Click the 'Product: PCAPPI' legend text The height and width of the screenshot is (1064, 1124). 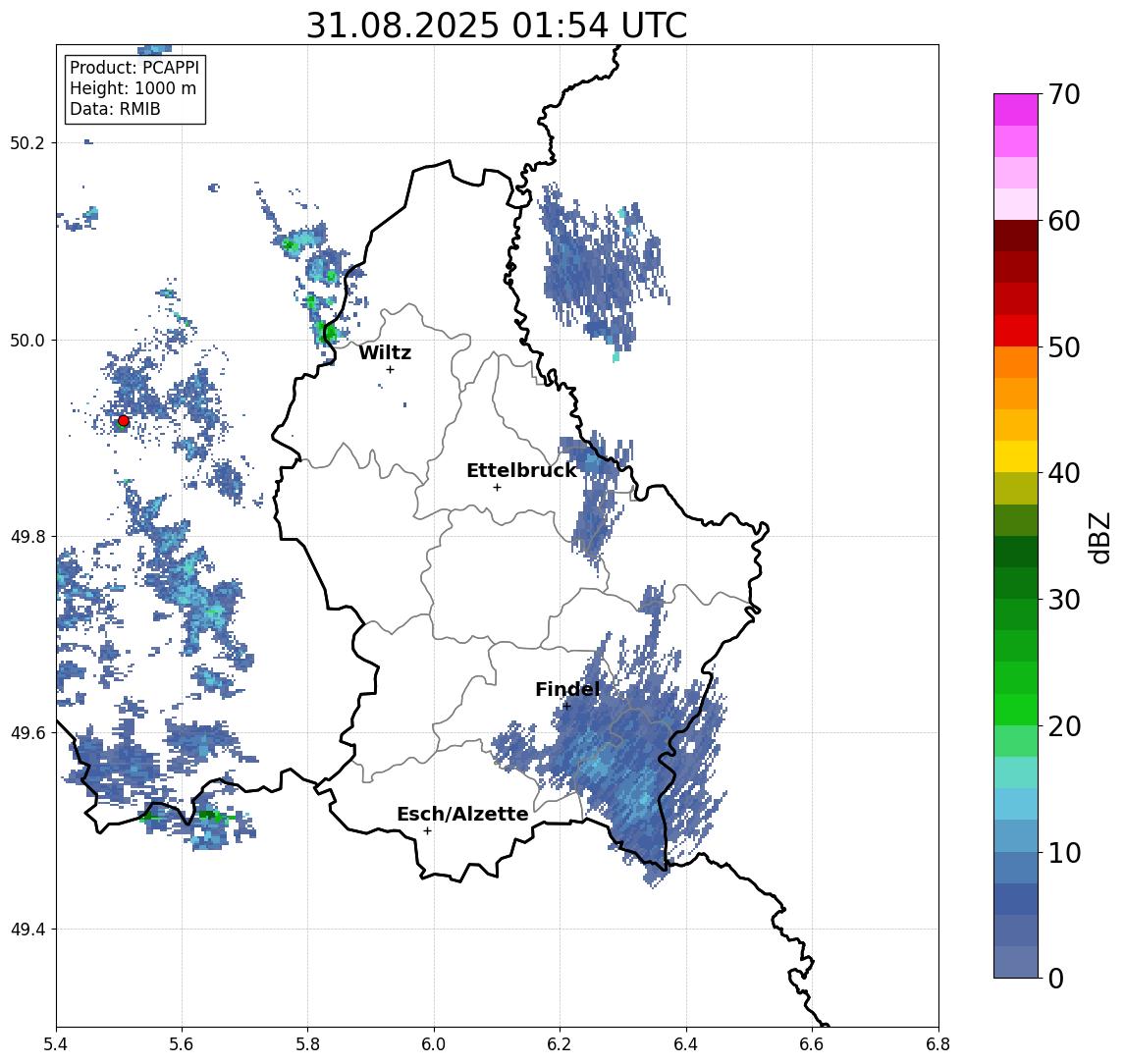(134, 68)
